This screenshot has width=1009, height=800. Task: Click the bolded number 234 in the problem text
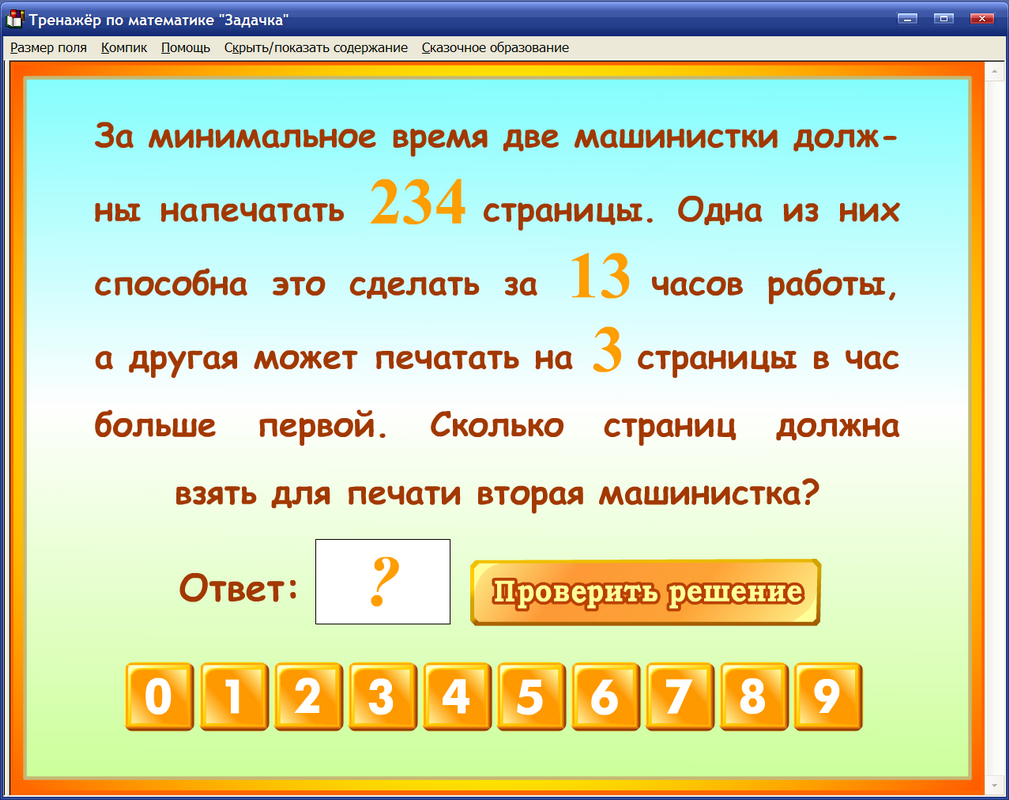(x=416, y=200)
